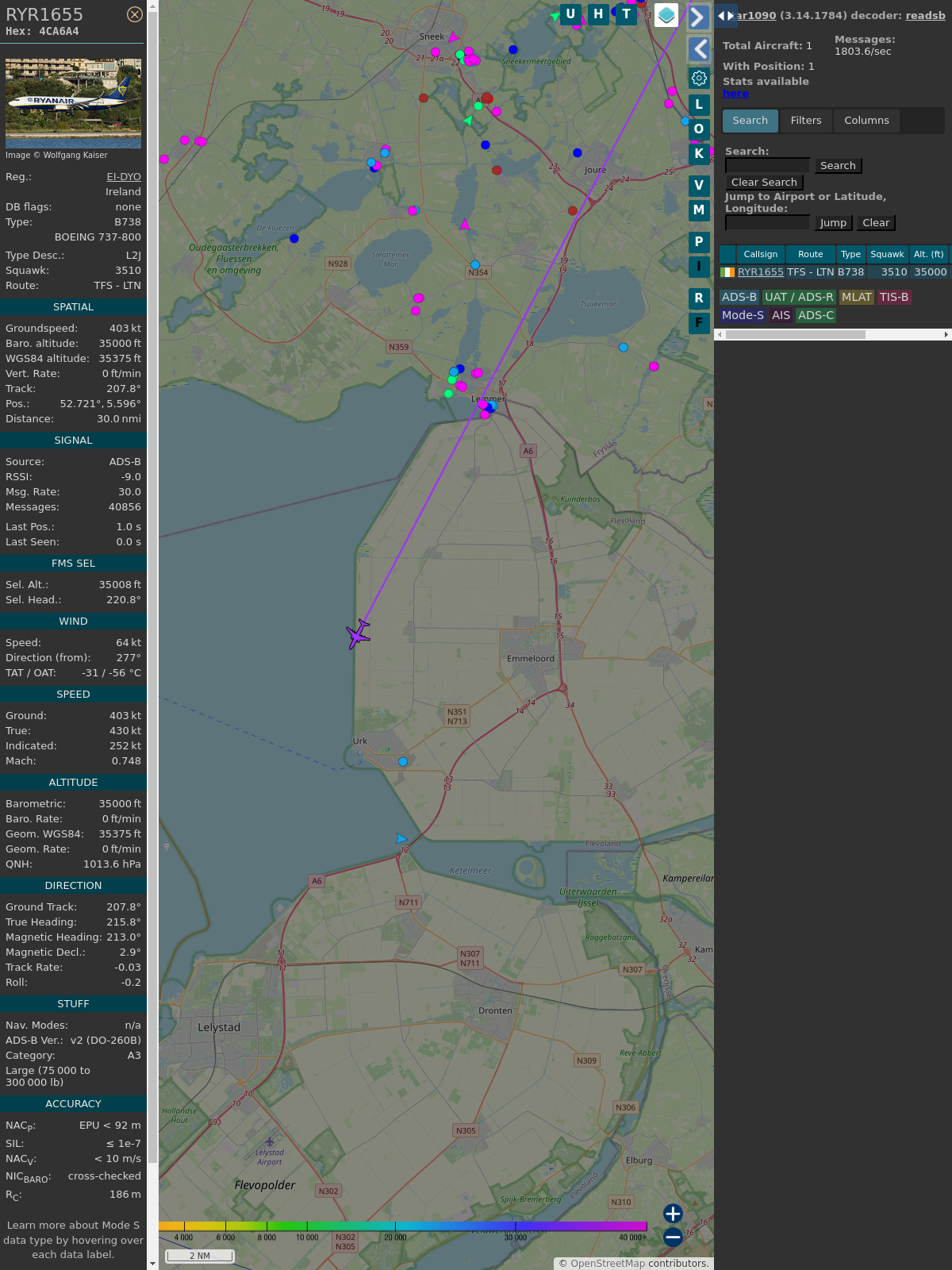Click the sidebar width toggle arrows

click(726, 16)
